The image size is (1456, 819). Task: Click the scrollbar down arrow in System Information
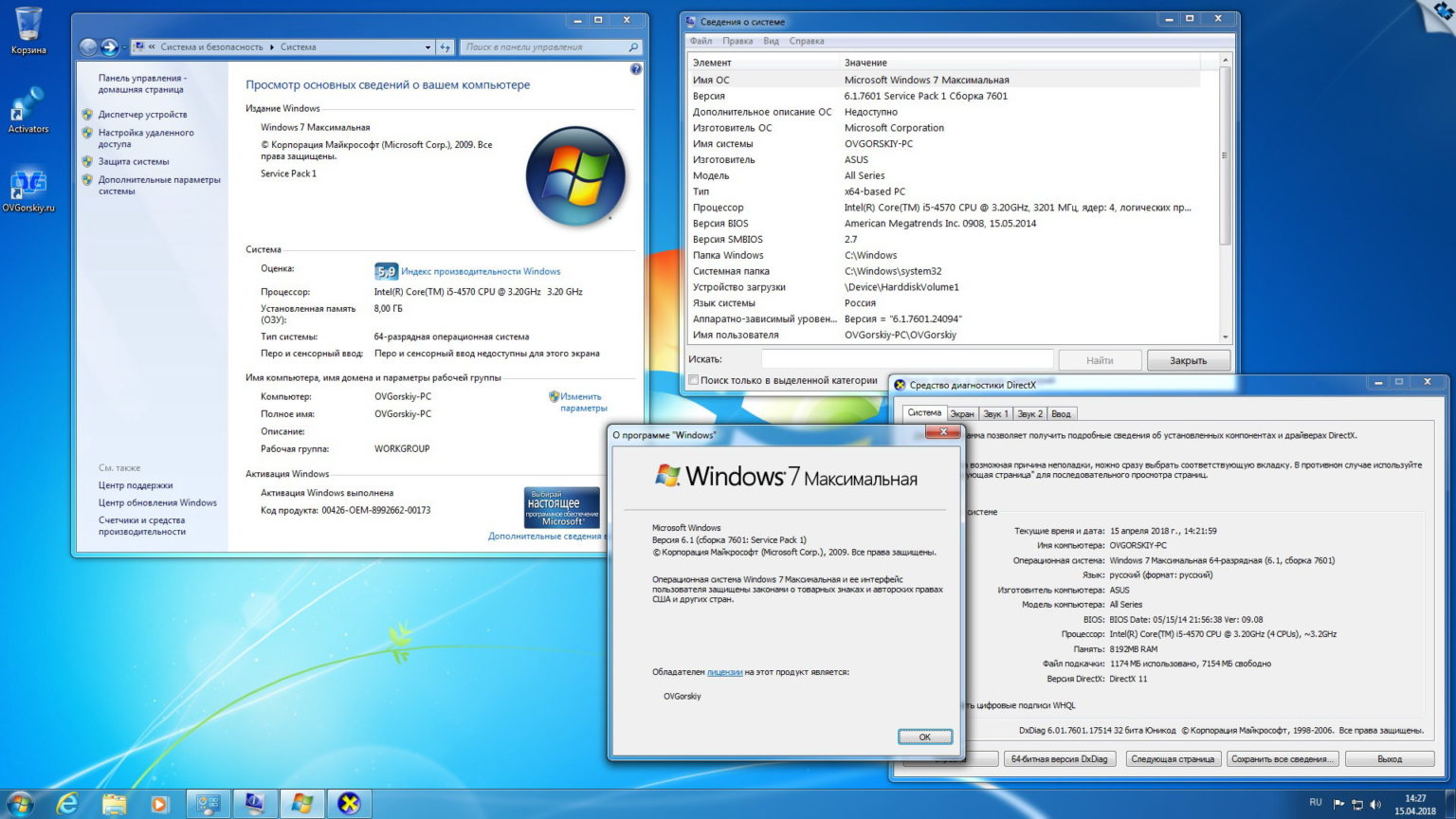click(x=1225, y=337)
